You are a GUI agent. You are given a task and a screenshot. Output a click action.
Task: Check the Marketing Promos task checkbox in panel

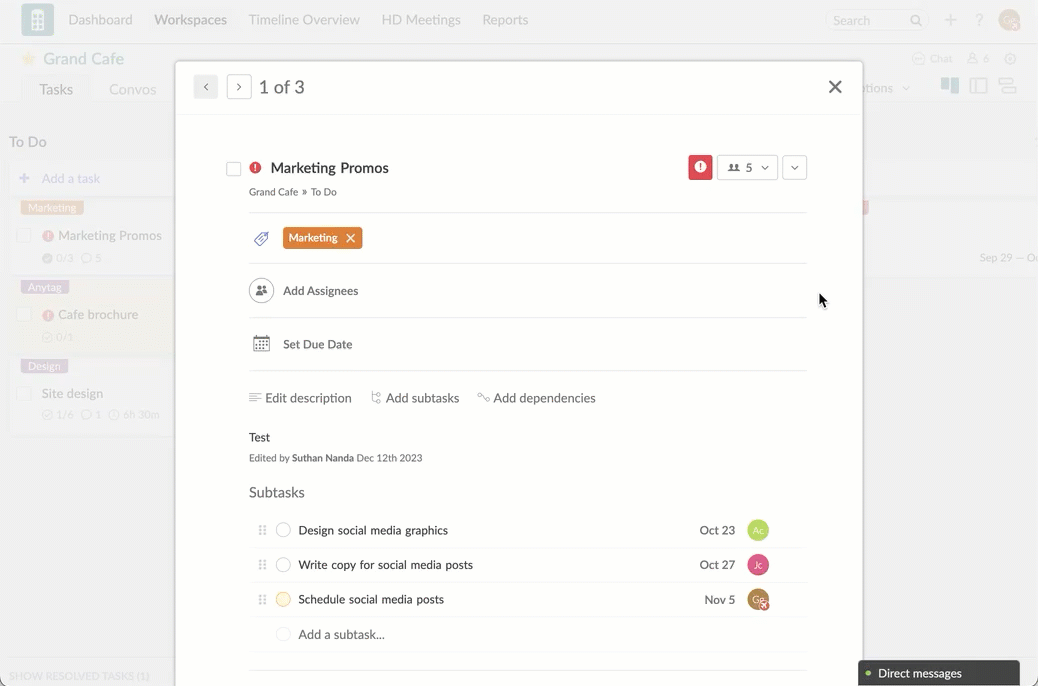click(234, 169)
